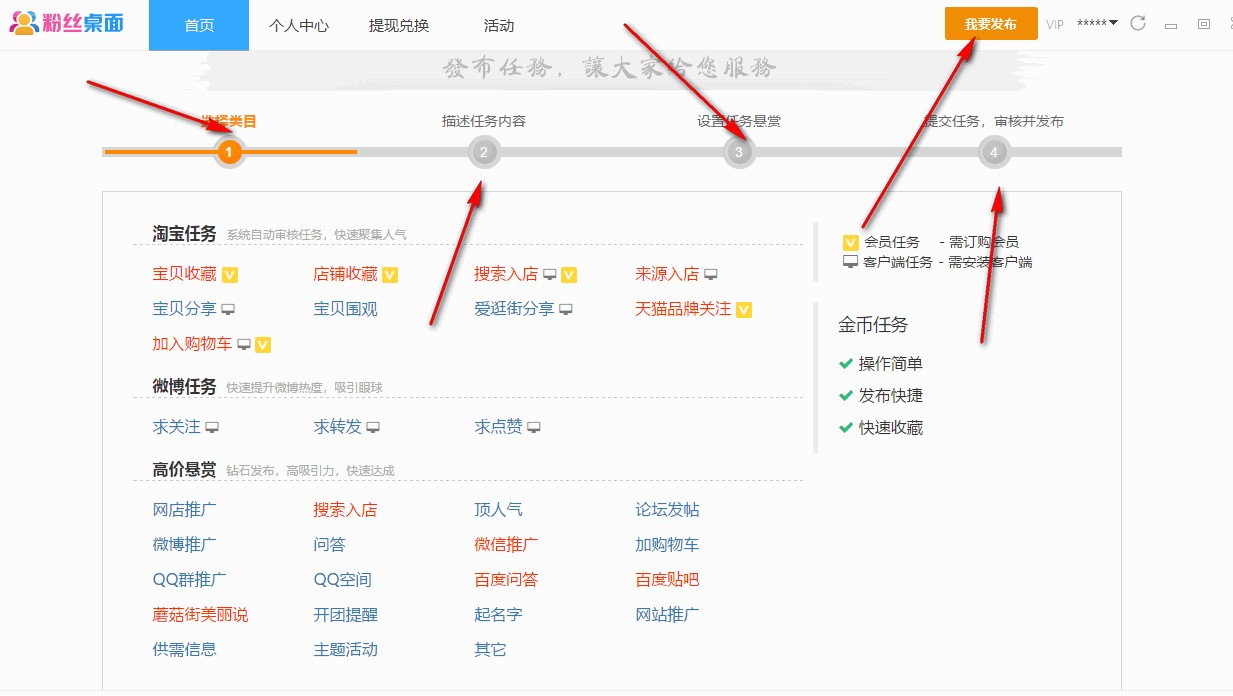1233x696 pixels.
Task: Open the 网店推广 bounty category
Action: (185, 511)
